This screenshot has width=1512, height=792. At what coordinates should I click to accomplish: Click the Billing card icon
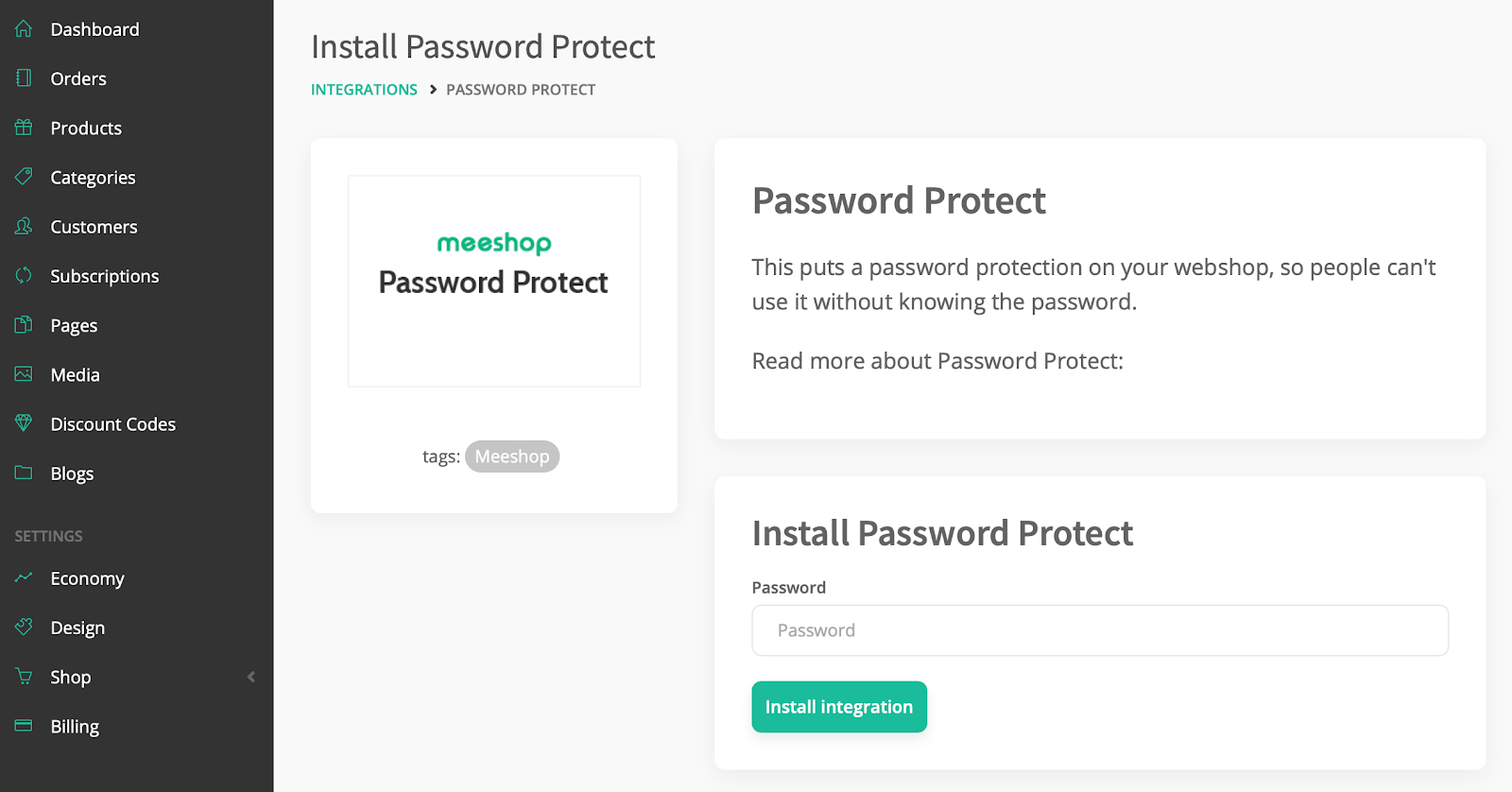(24, 726)
